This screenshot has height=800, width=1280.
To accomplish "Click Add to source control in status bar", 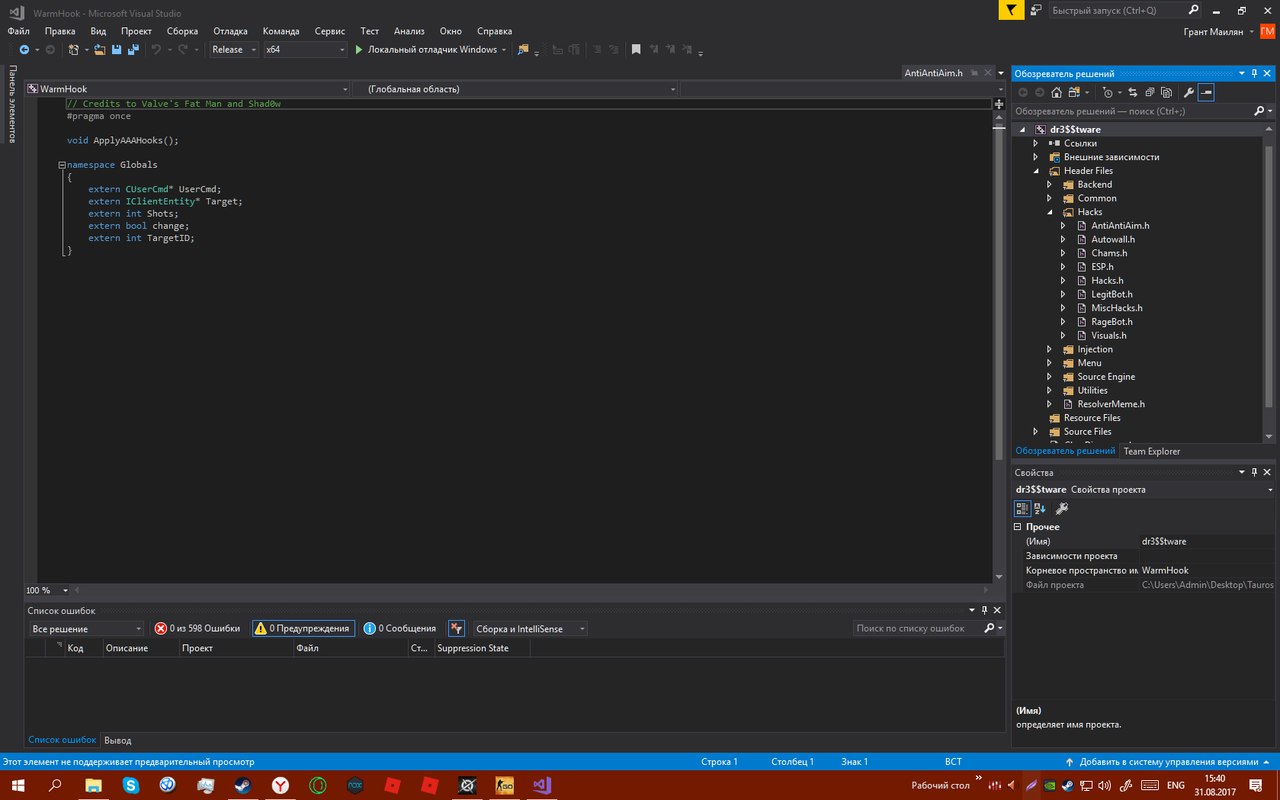I will tap(1165, 762).
